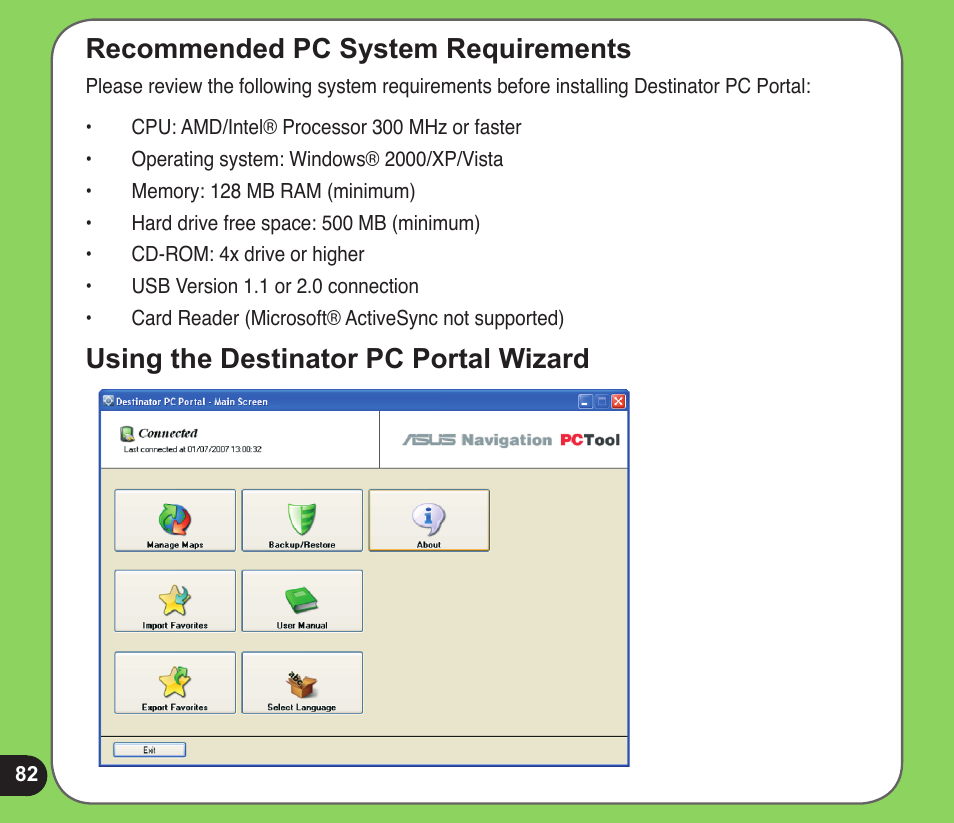Open the About info button
The height and width of the screenshot is (823, 954).
click(429, 521)
